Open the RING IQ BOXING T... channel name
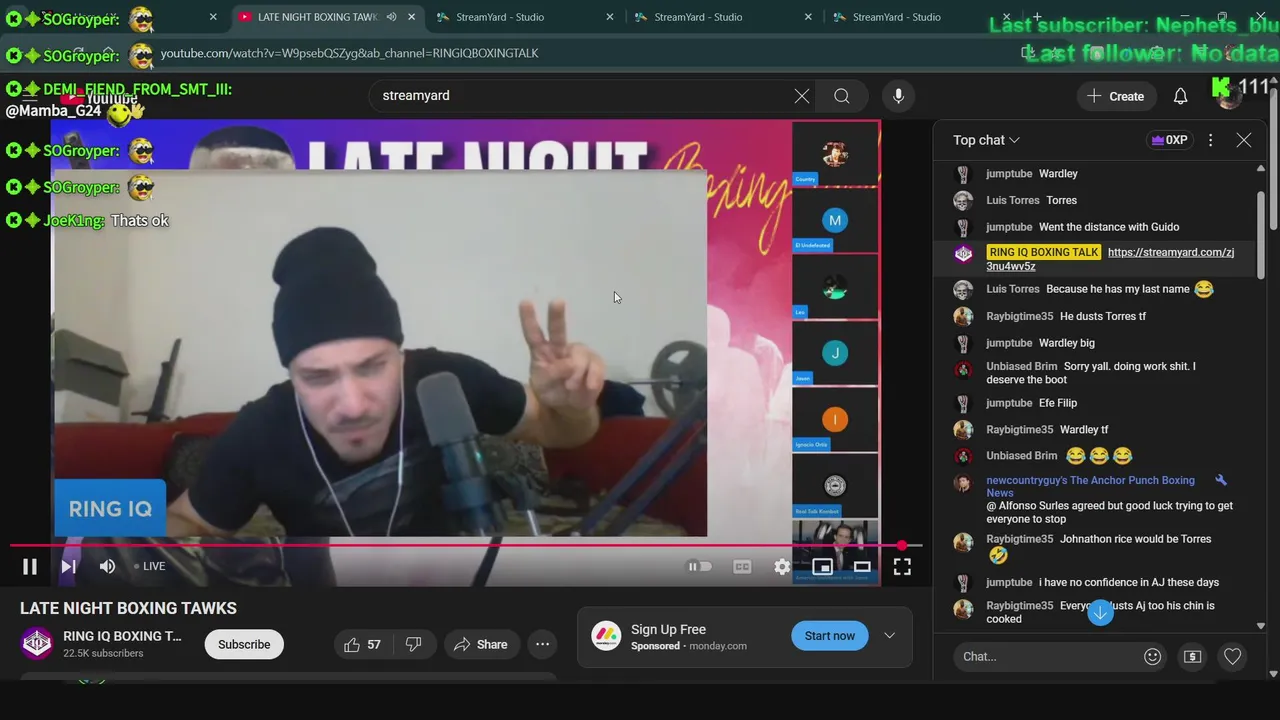 (x=122, y=636)
